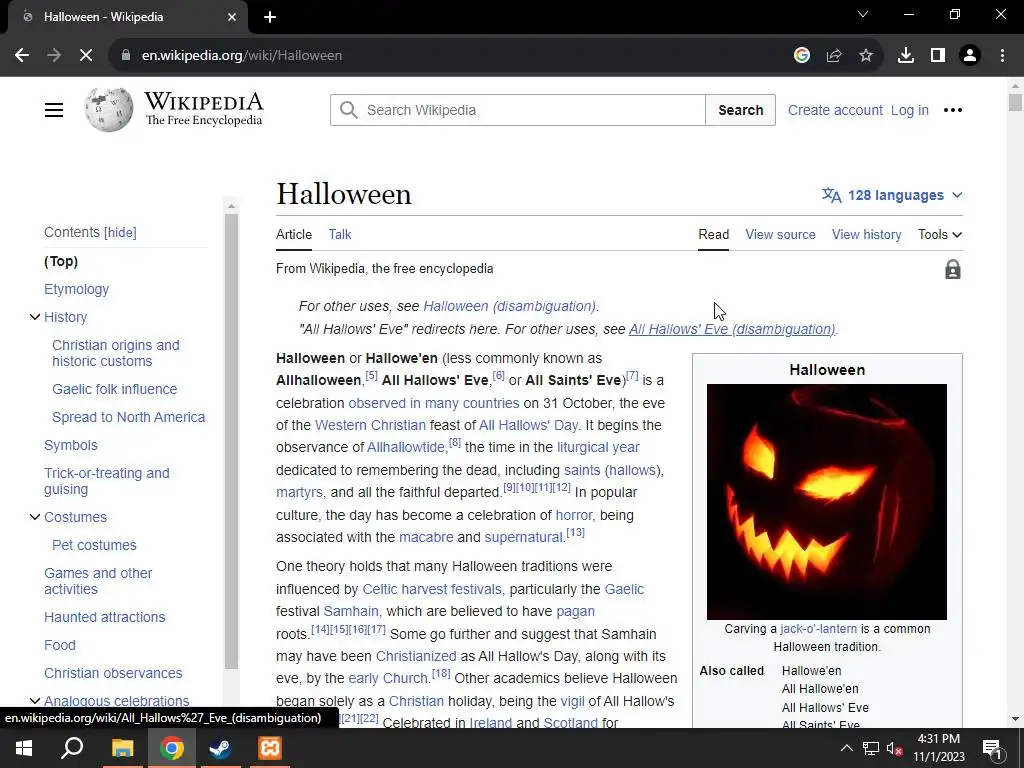Click the muted volume tray icon

coord(894,748)
